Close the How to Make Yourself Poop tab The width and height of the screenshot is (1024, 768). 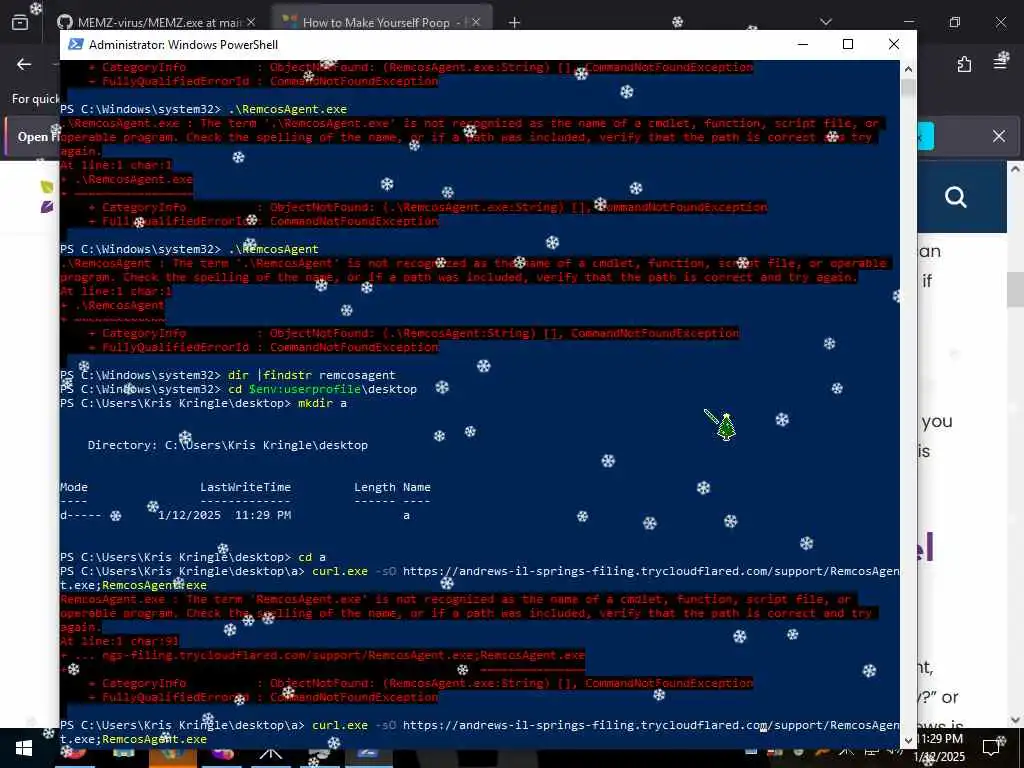[476, 23]
